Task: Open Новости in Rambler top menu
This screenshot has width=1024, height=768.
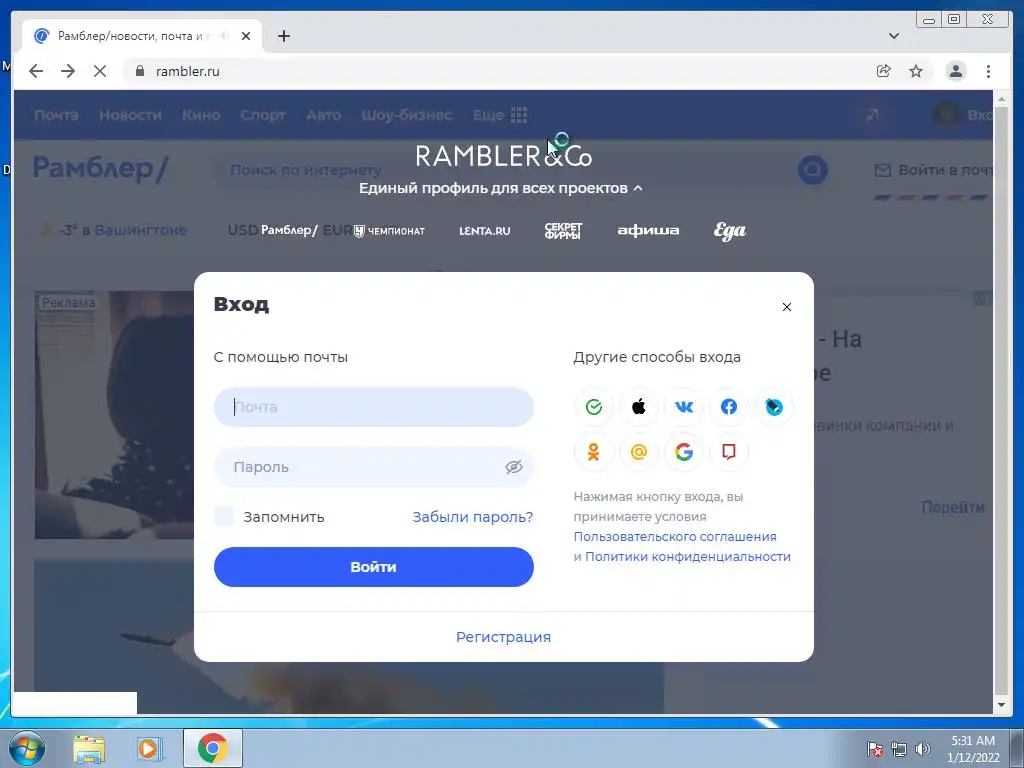Action: pyautogui.click(x=131, y=115)
